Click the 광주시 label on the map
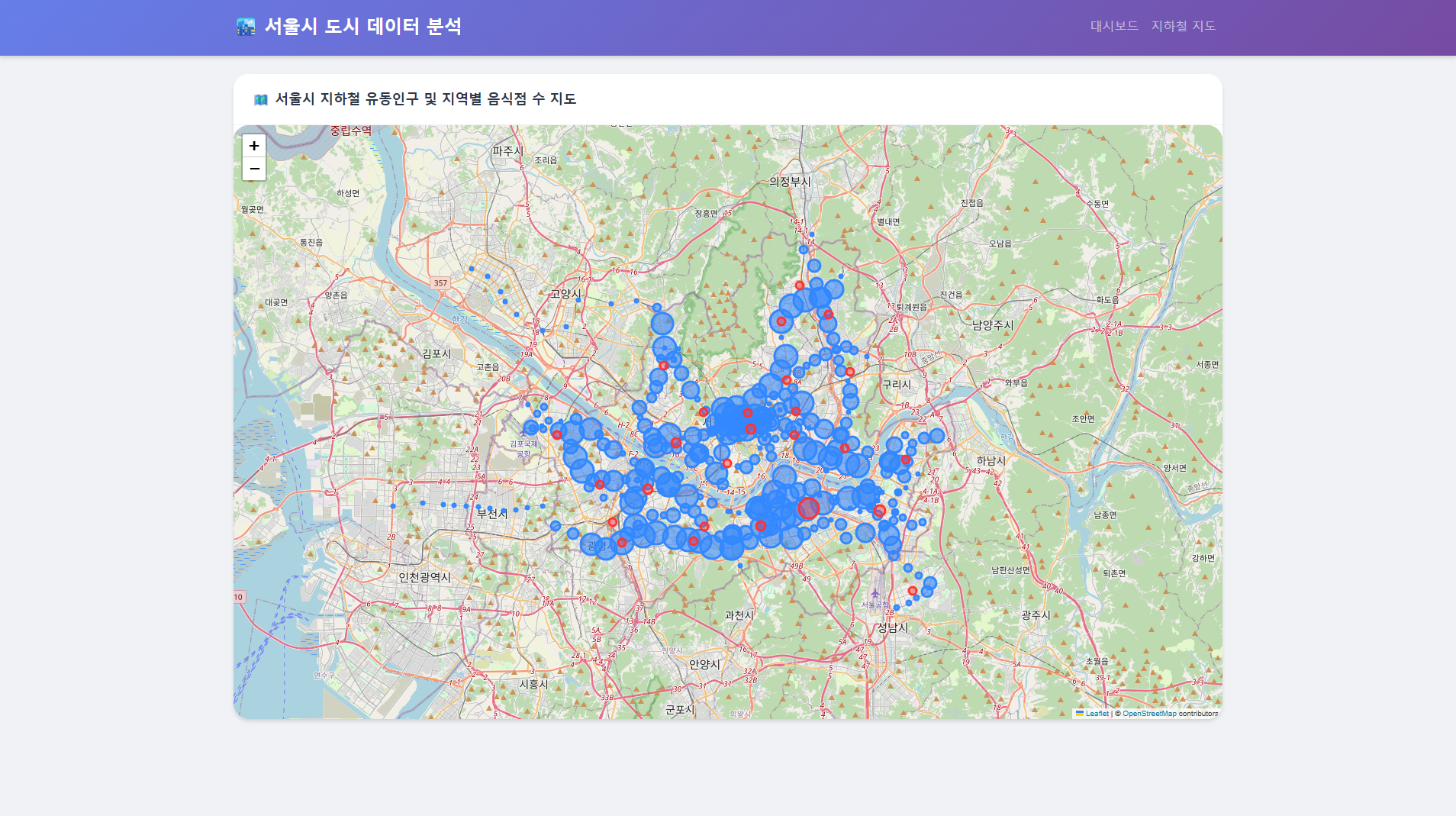The width and height of the screenshot is (1456, 816). click(x=1036, y=614)
